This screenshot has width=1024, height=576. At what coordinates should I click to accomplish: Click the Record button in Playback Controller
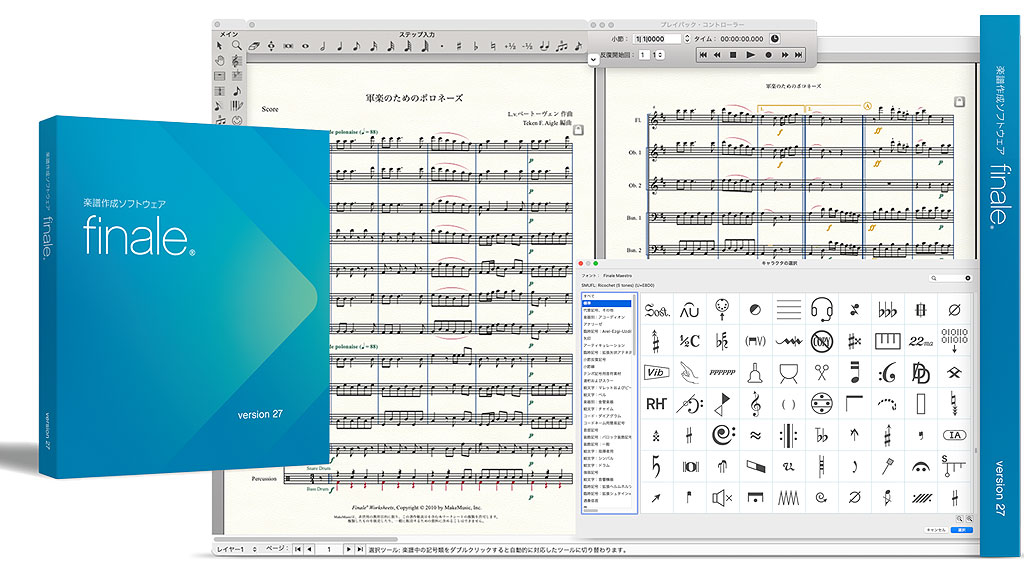[x=769, y=56]
